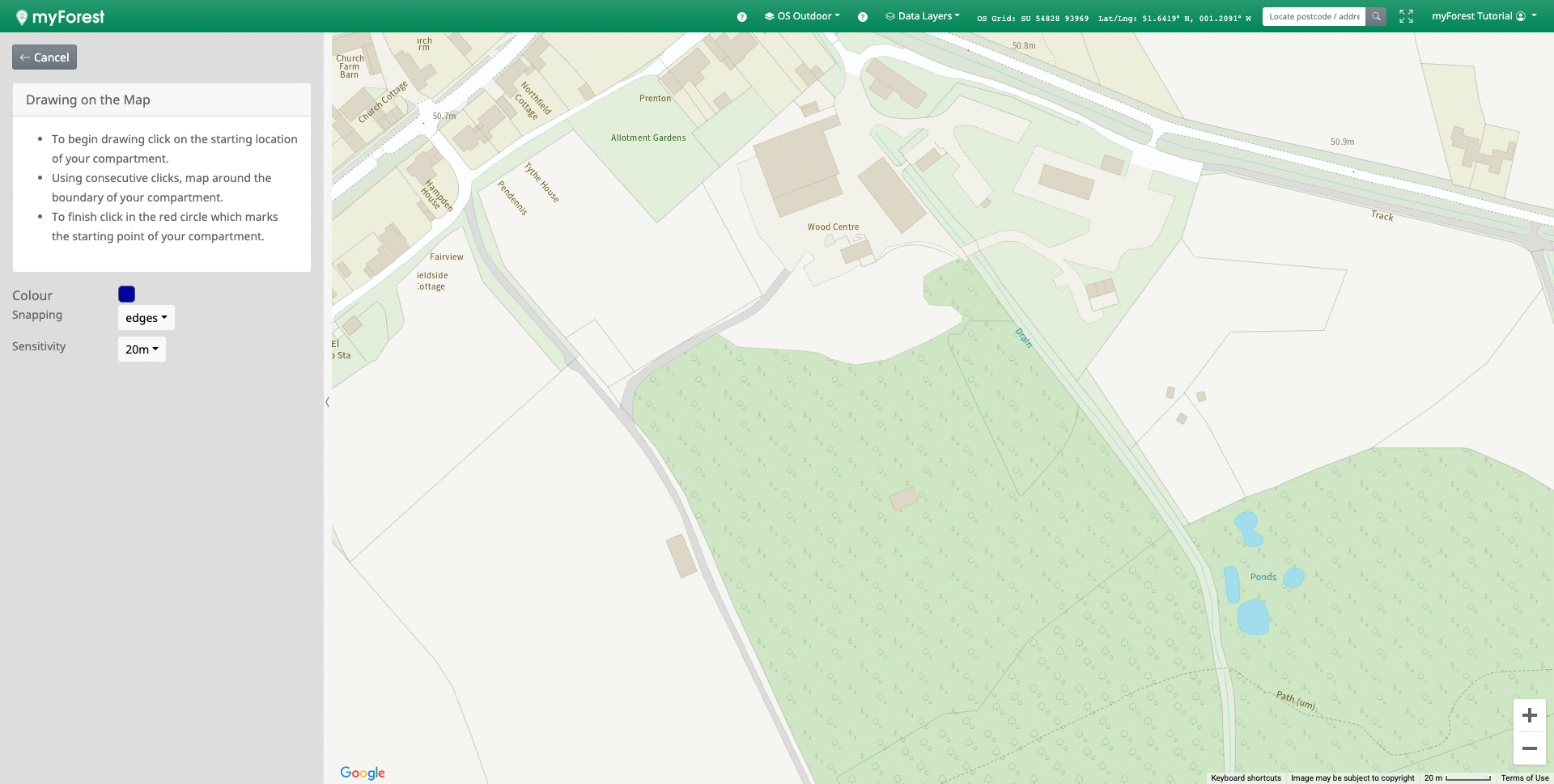The width and height of the screenshot is (1554, 784).
Task: Open the Sensitivity 20m dropdown
Action: pyautogui.click(x=142, y=350)
